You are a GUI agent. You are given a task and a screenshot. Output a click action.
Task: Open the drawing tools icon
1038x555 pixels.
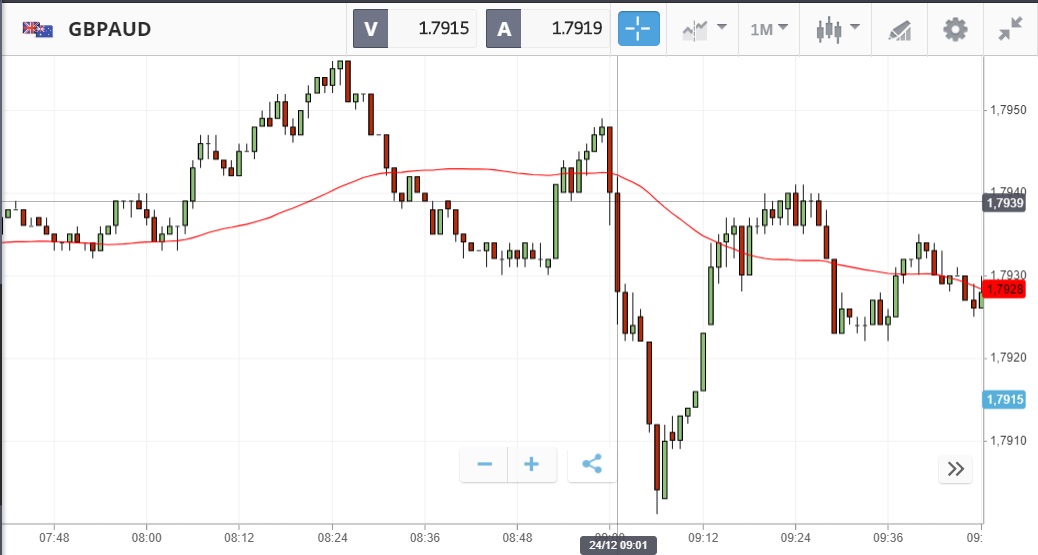pos(899,29)
